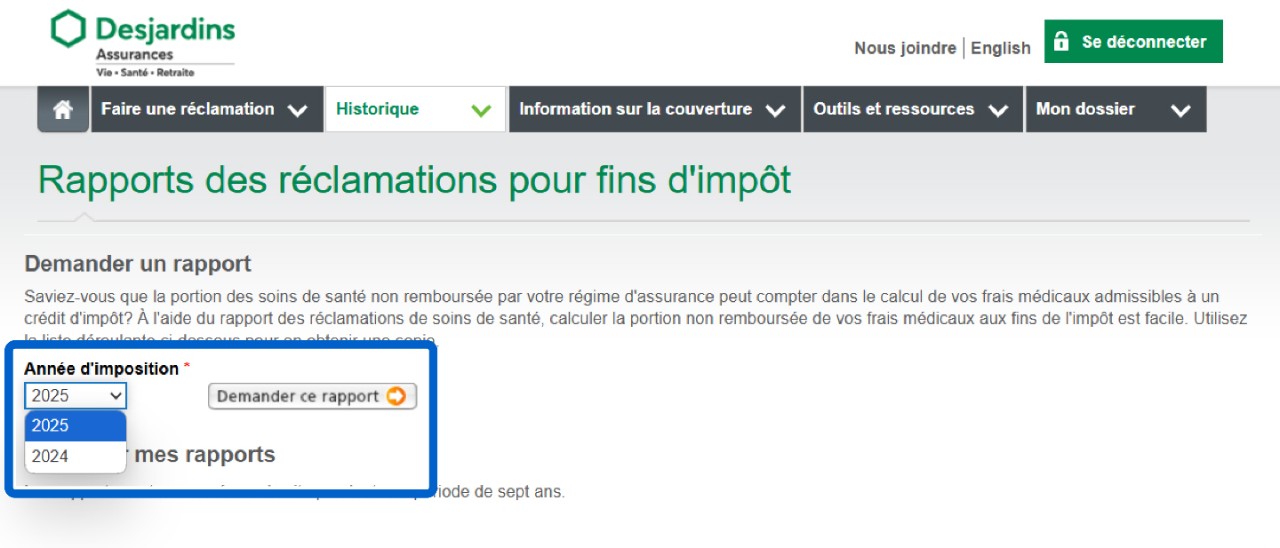Expand the chevron beside Faire une réclamation

point(297,111)
